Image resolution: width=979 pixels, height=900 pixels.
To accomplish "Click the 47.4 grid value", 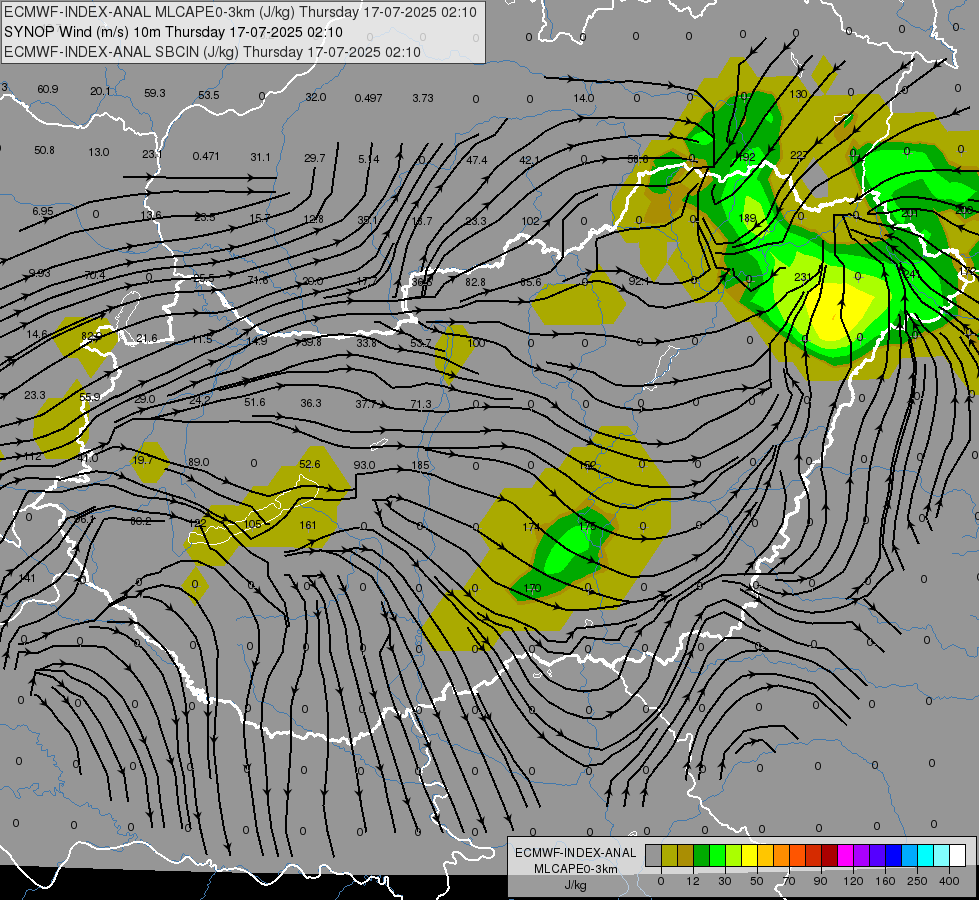I will [476, 161].
